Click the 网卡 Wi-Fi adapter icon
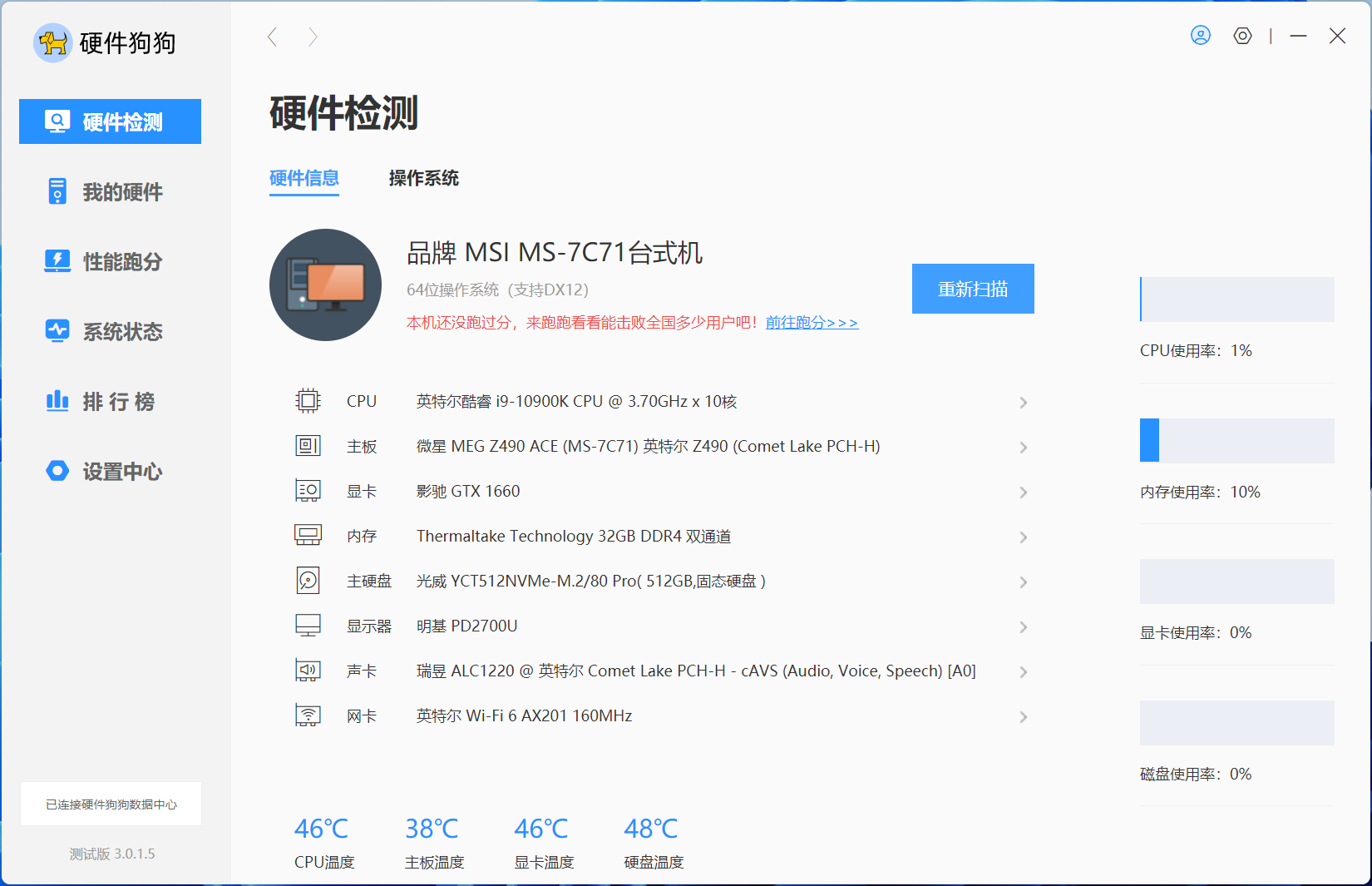Image resolution: width=1372 pixels, height=886 pixels. (x=308, y=715)
